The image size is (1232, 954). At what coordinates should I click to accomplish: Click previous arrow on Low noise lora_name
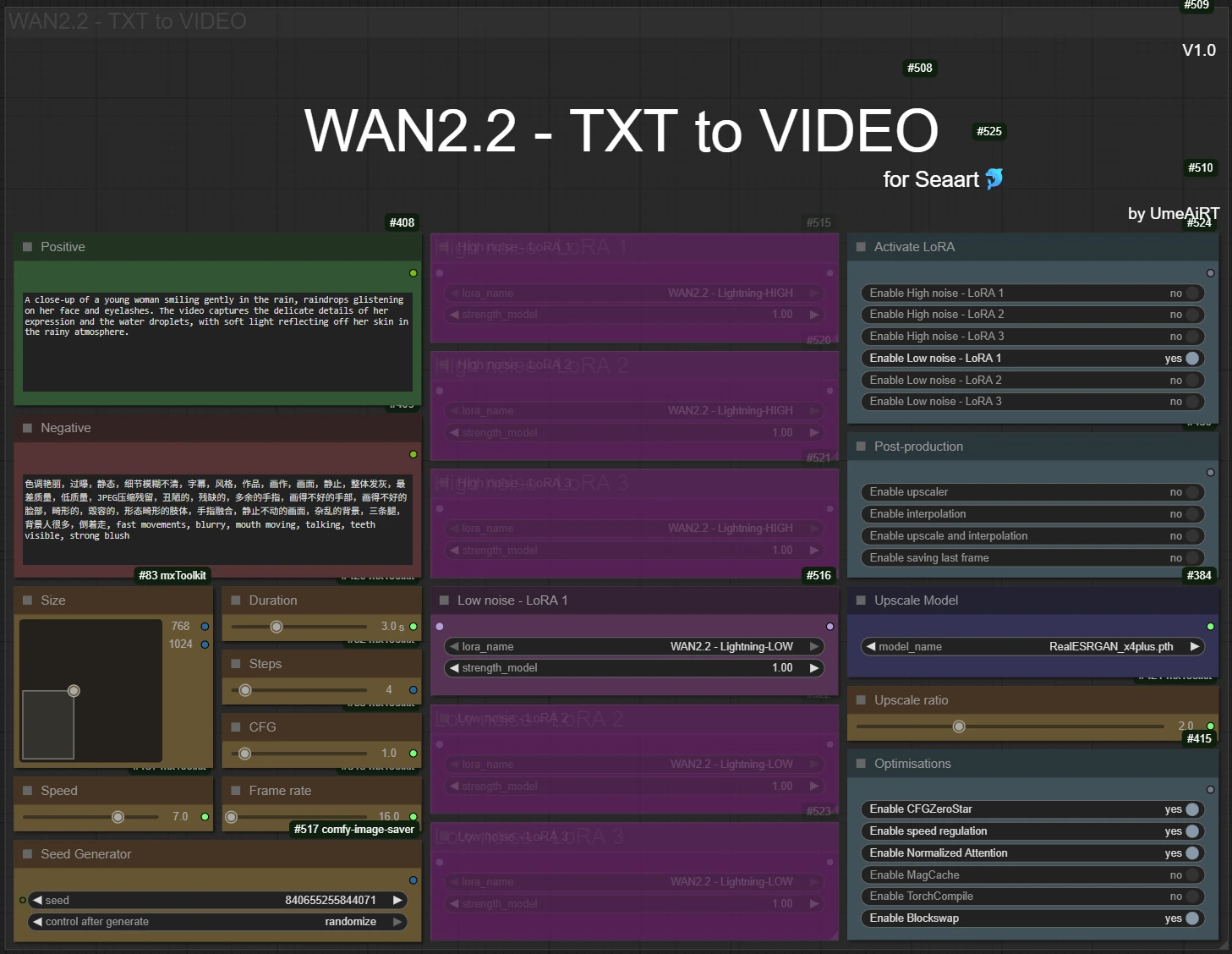point(454,646)
